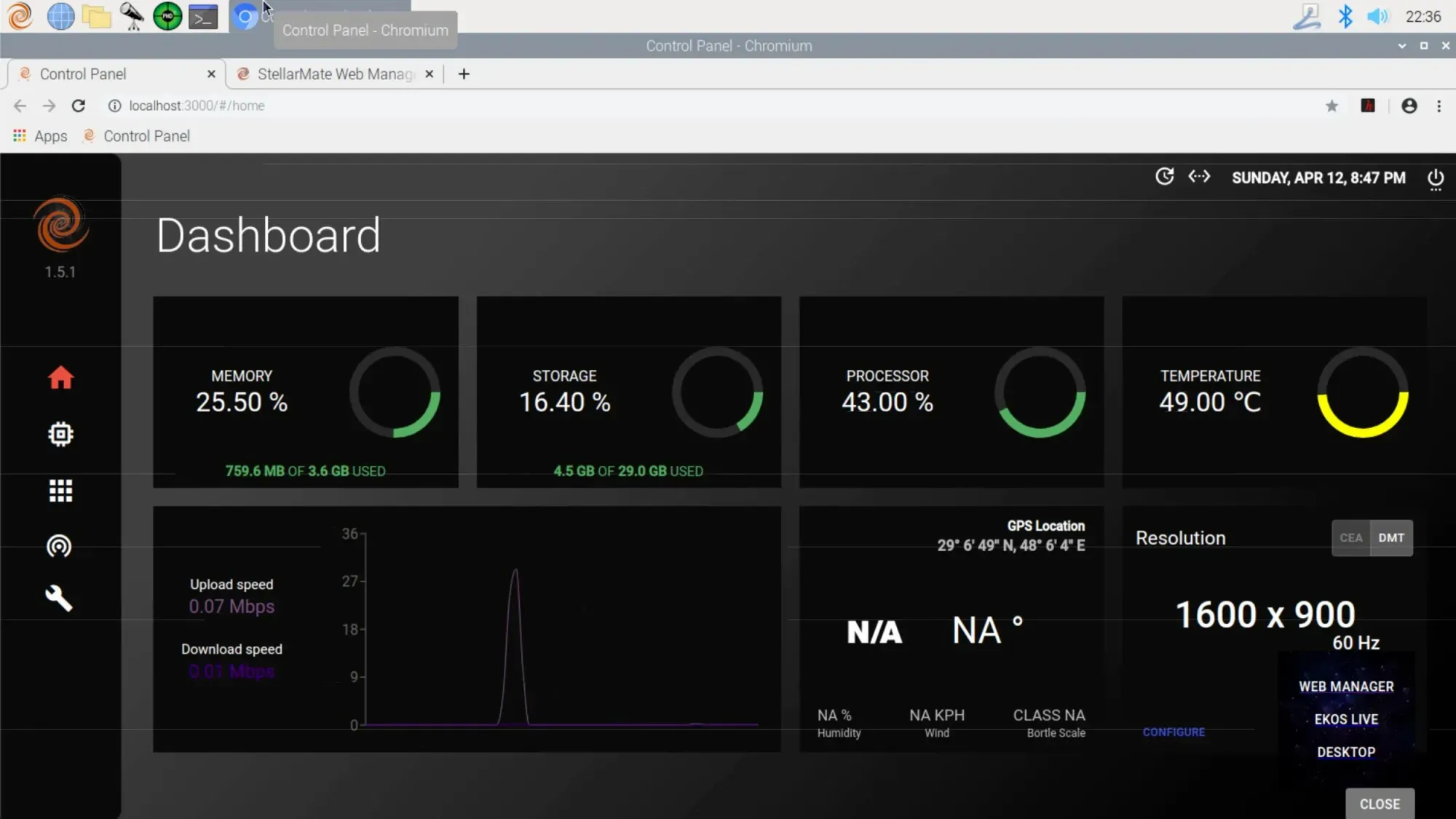Choose EKOS LIVE from popup menu
This screenshot has width=1456, height=819.
point(1346,719)
